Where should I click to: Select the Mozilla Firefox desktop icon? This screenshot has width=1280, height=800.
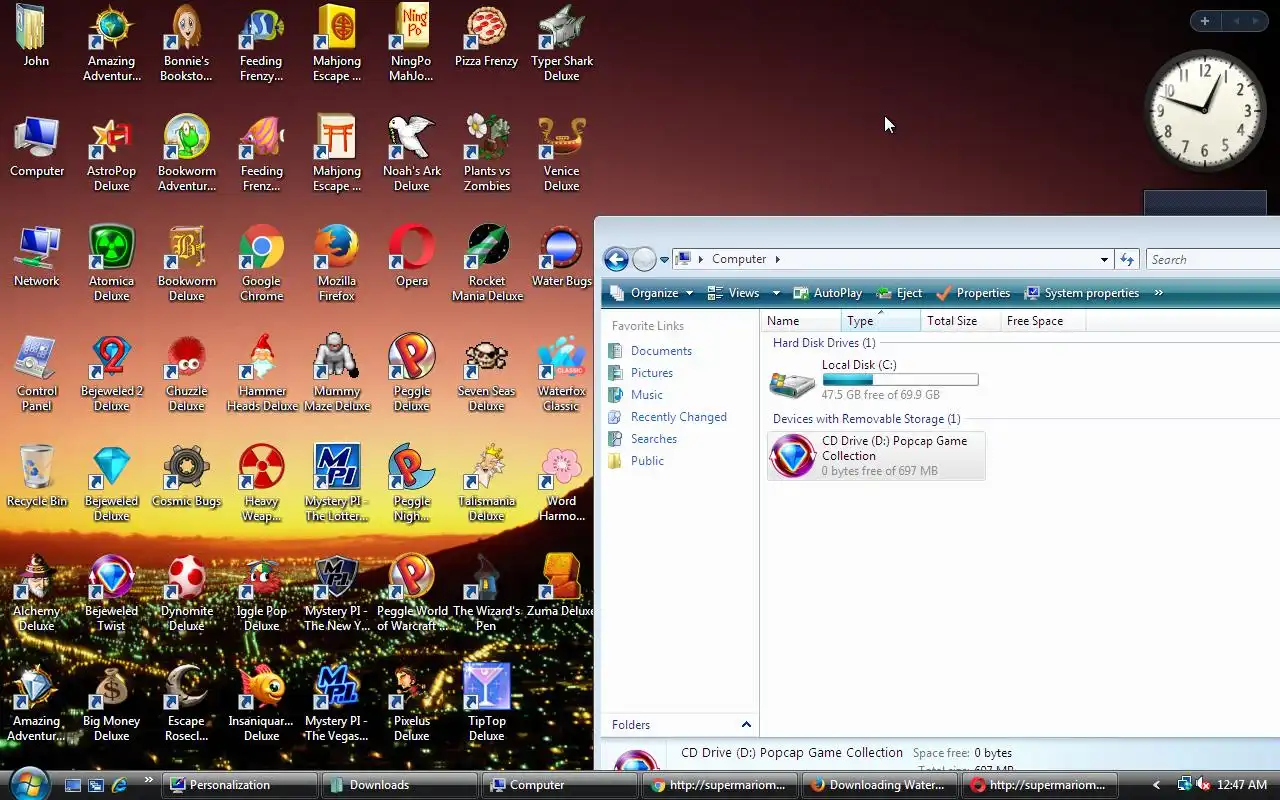pyautogui.click(x=337, y=262)
